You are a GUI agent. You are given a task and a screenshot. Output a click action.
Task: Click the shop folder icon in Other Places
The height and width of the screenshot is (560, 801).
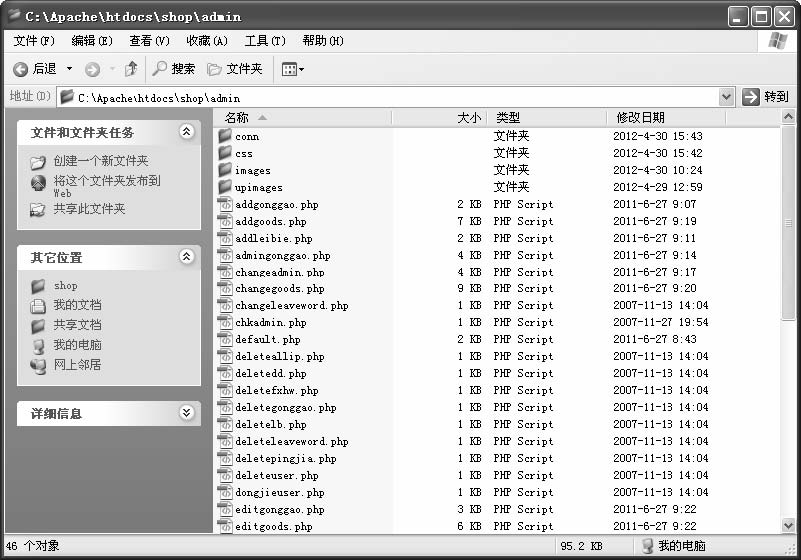click(x=38, y=286)
